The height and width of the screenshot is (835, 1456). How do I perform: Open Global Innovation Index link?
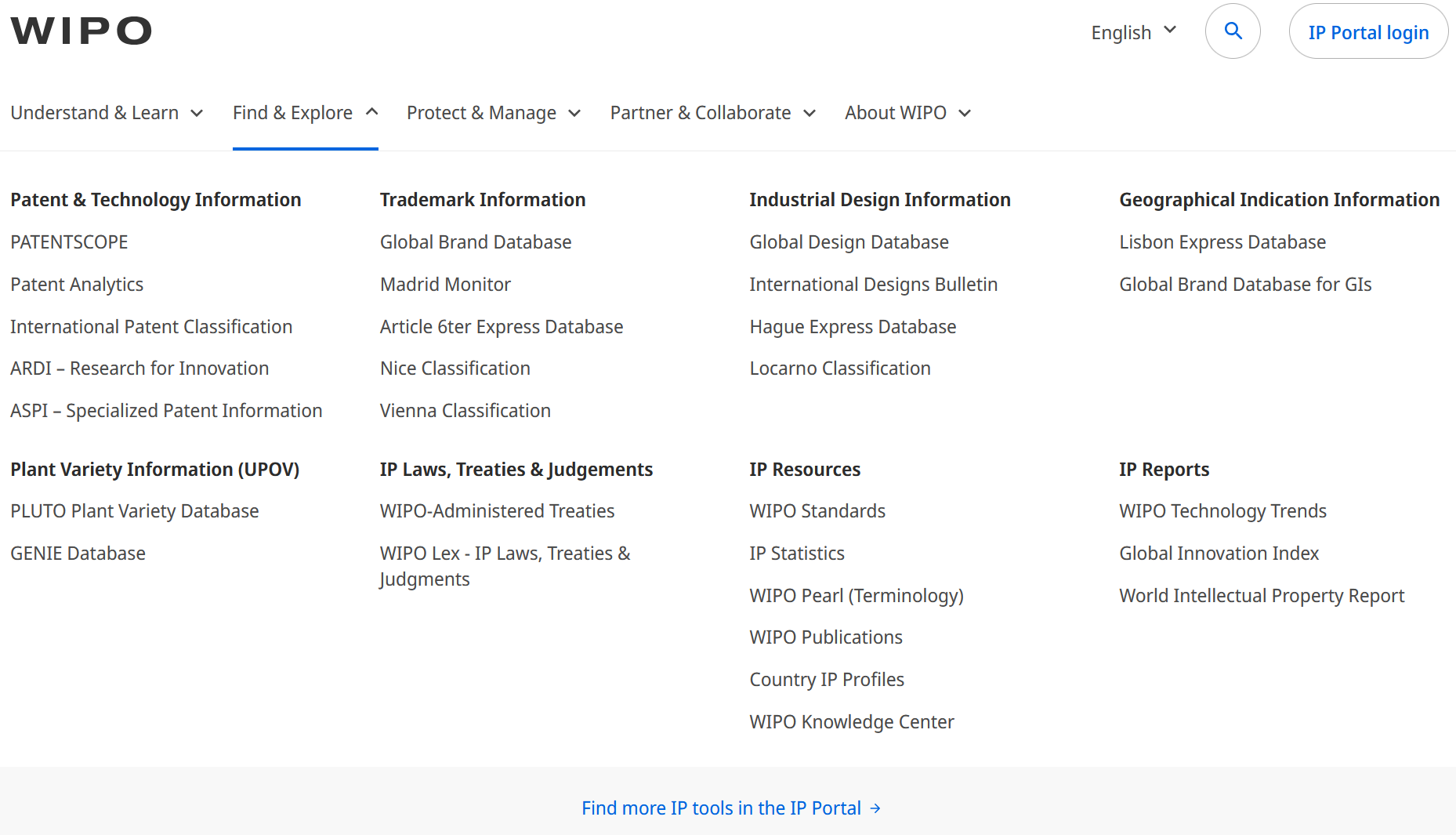[x=1219, y=554]
